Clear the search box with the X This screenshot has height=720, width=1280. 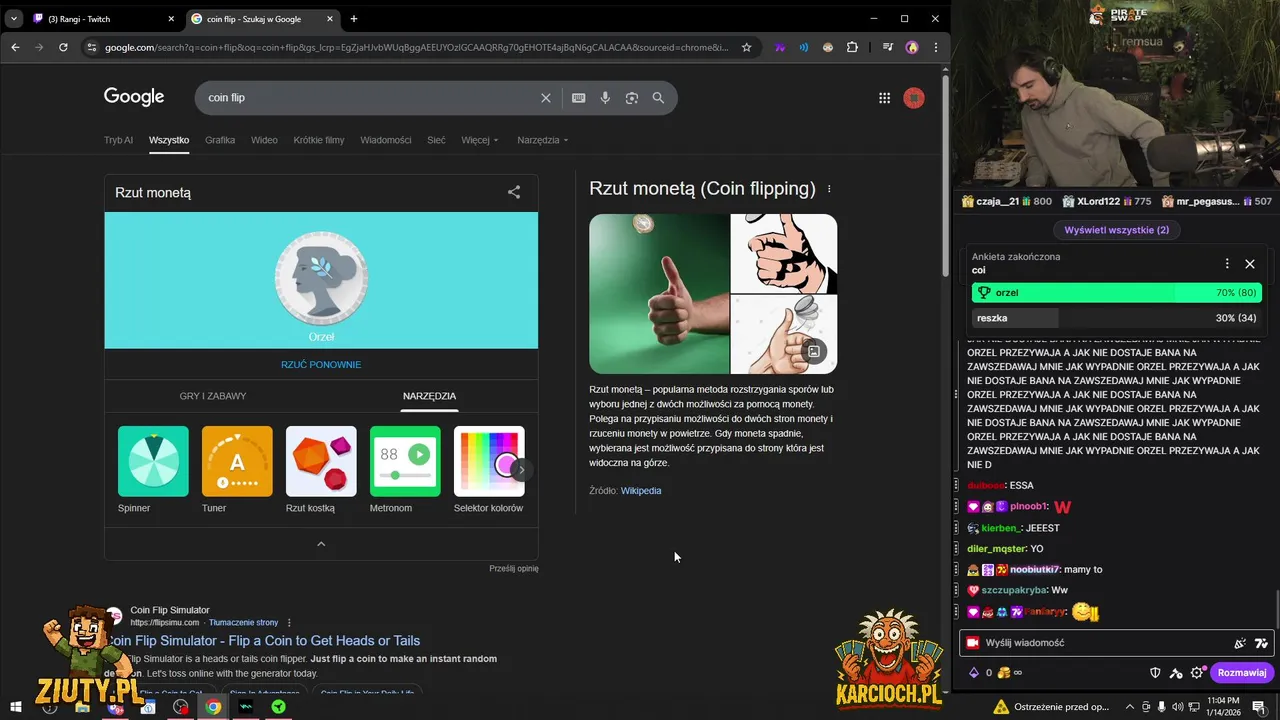pyautogui.click(x=546, y=98)
